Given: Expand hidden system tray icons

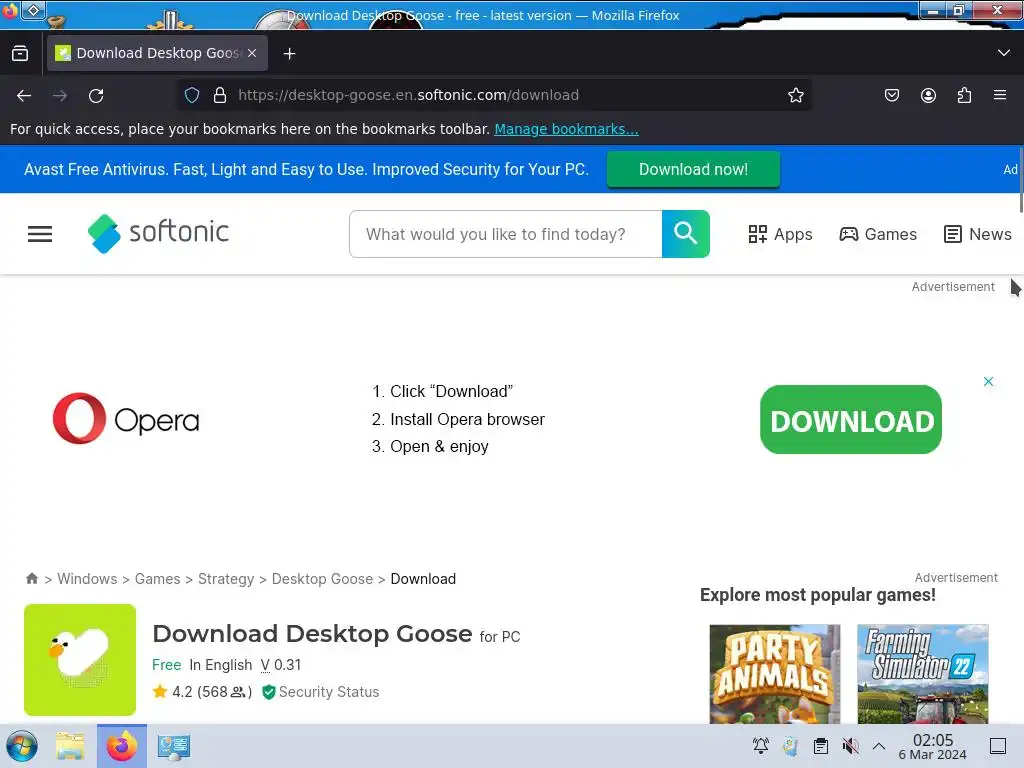Looking at the screenshot, I should pyautogui.click(x=879, y=746).
